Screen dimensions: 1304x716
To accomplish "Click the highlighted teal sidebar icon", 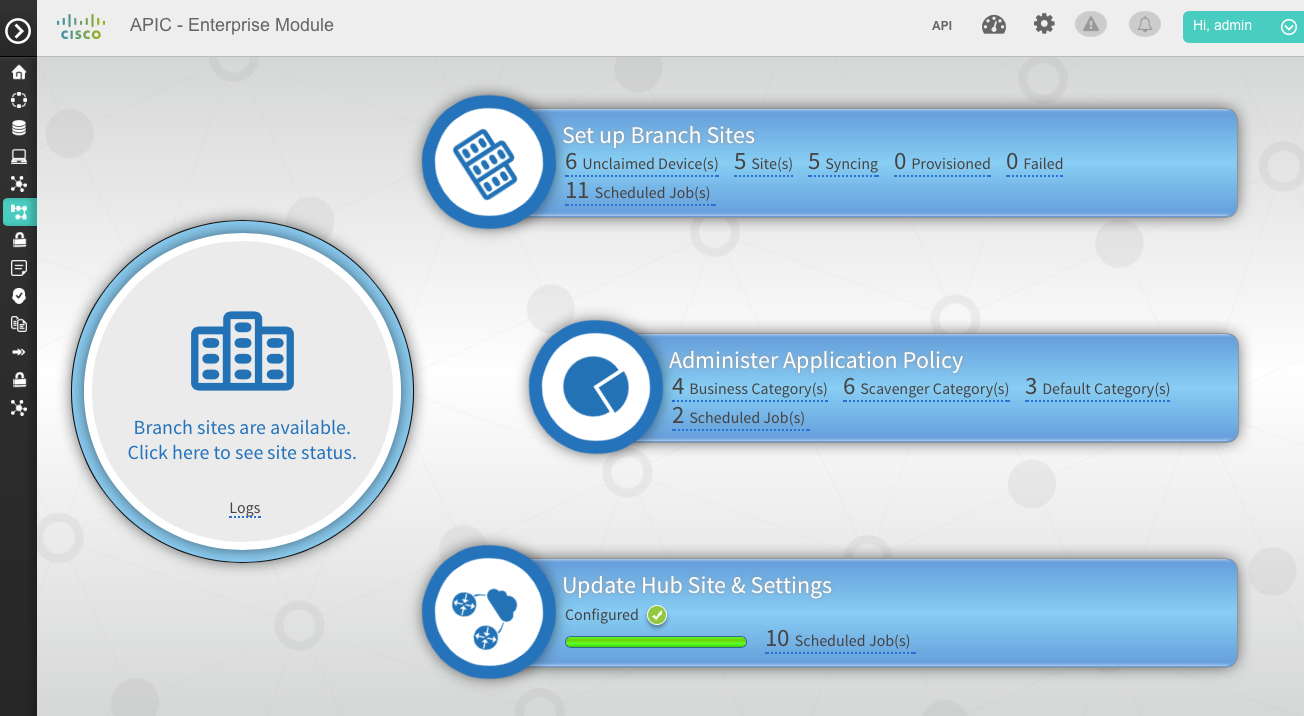I will (18, 211).
